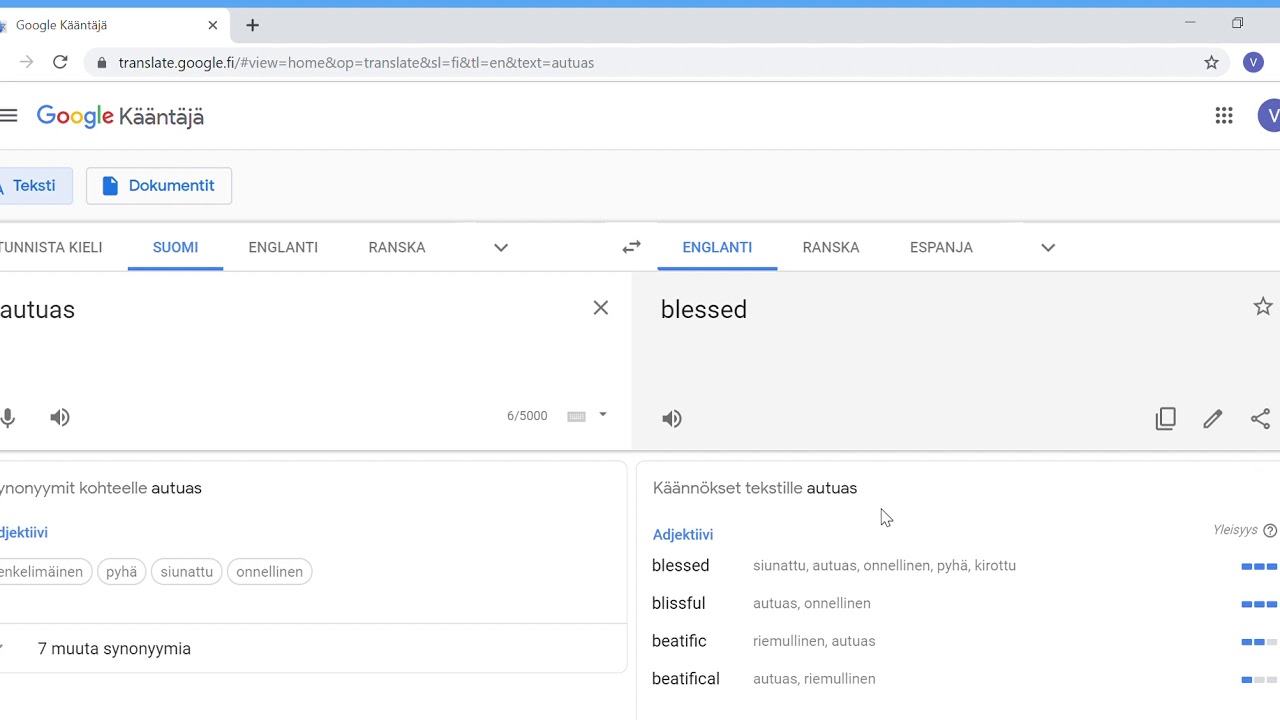Select the Teksti mode button

(x=34, y=186)
